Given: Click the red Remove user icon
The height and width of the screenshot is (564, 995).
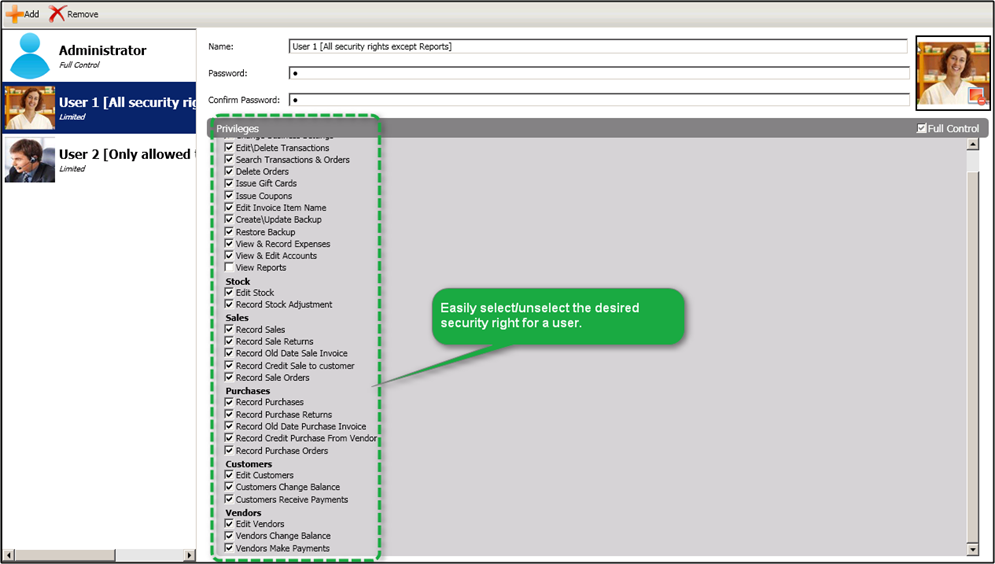Looking at the screenshot, I should 58,14.
